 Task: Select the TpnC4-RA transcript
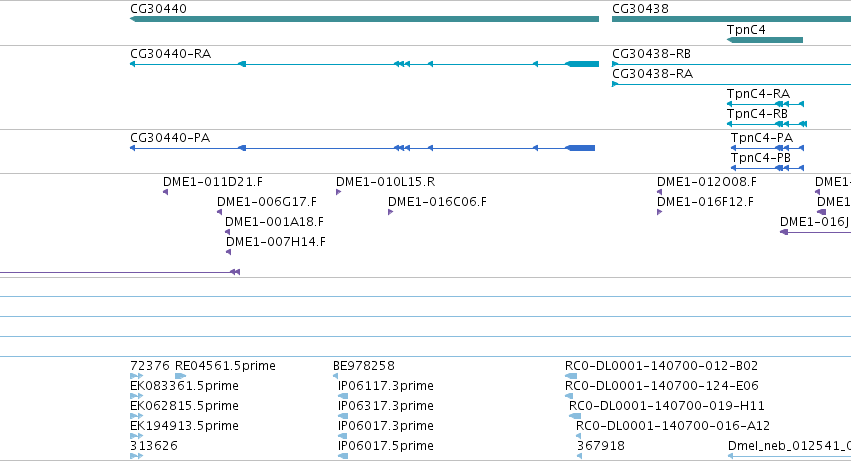pos(765,104)
